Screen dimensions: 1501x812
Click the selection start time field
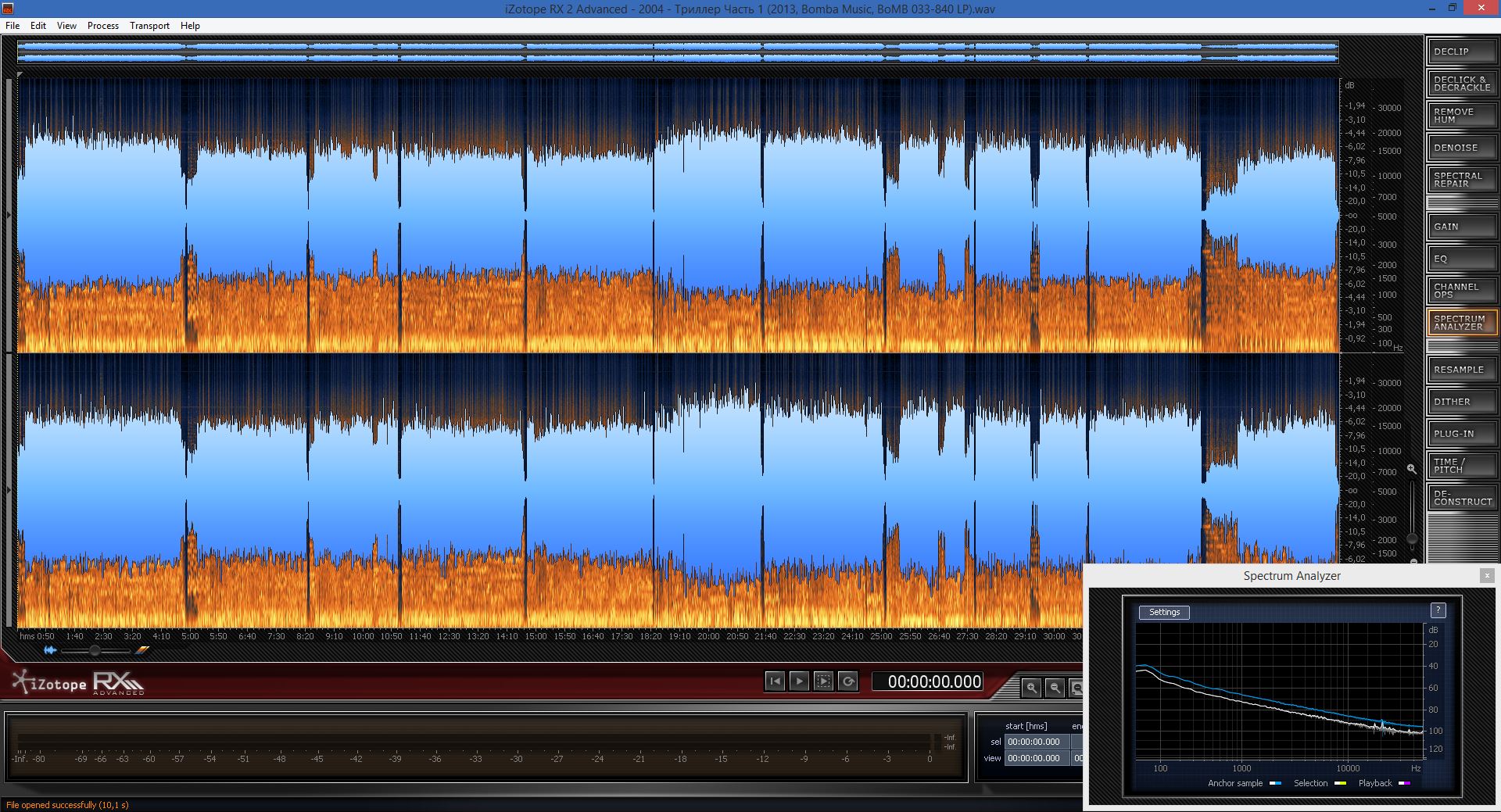(x=1037, y=742)
